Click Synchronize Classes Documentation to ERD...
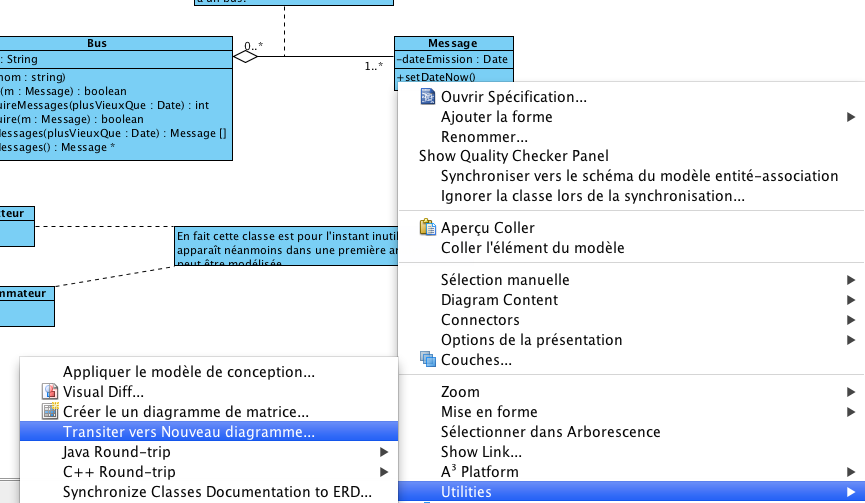The height and width of the screenshot is (503, 865). tap(217, 492)
